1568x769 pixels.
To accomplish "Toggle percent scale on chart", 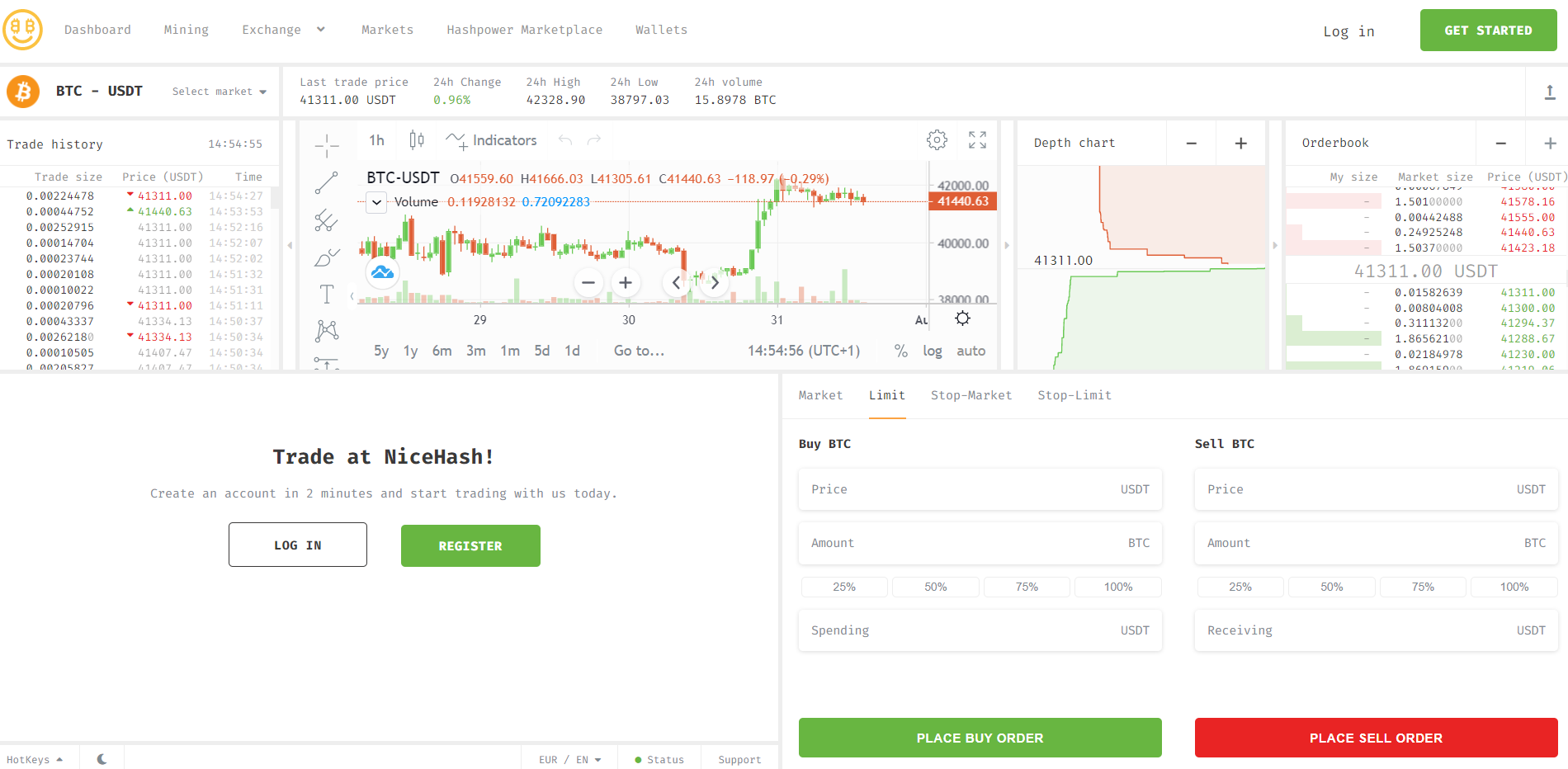I will click(x=900, y=351).
